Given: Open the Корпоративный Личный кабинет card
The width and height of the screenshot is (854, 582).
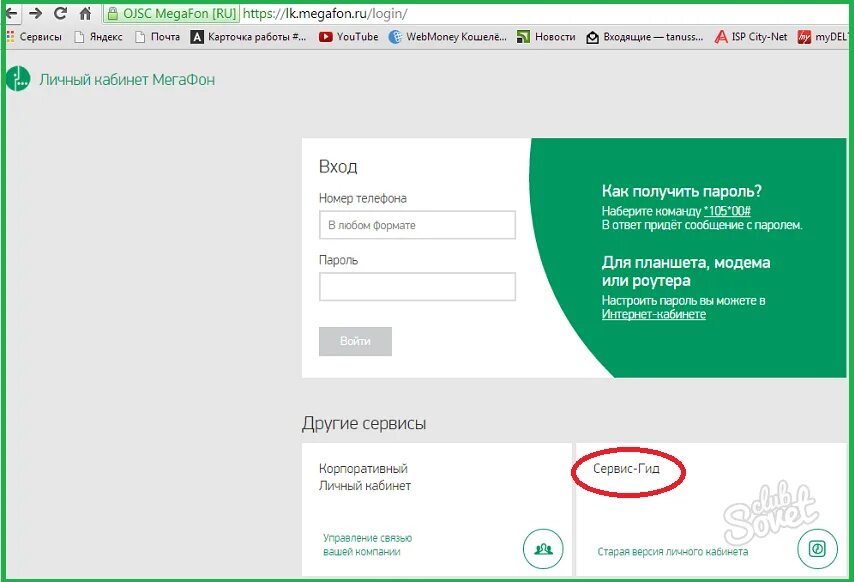Looking at the screenshot, I should 437,509.
